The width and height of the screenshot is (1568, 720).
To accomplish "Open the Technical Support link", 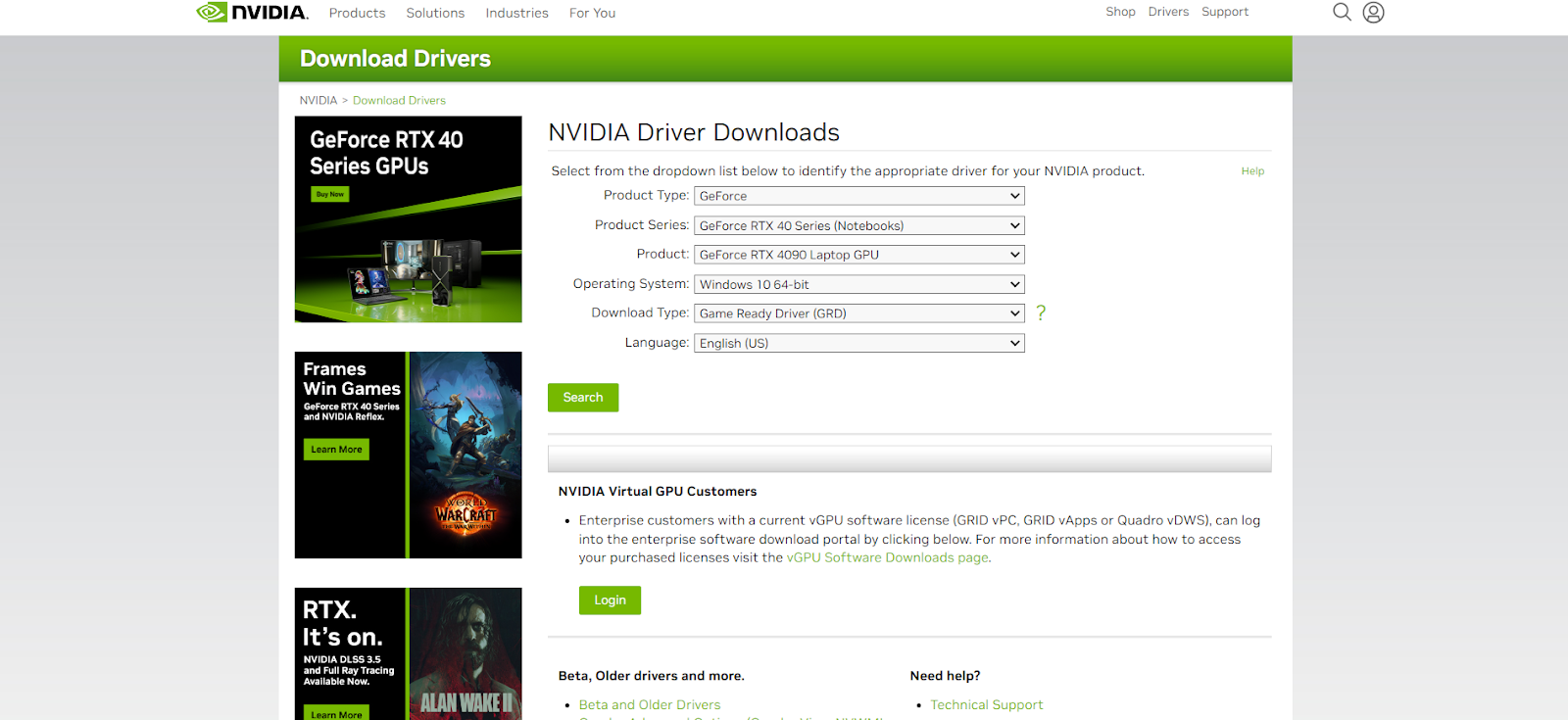I will pos(987,704).
